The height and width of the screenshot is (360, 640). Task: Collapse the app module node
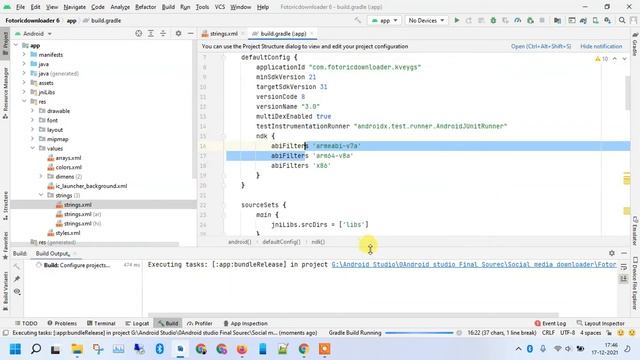click(x=16, y=45)
